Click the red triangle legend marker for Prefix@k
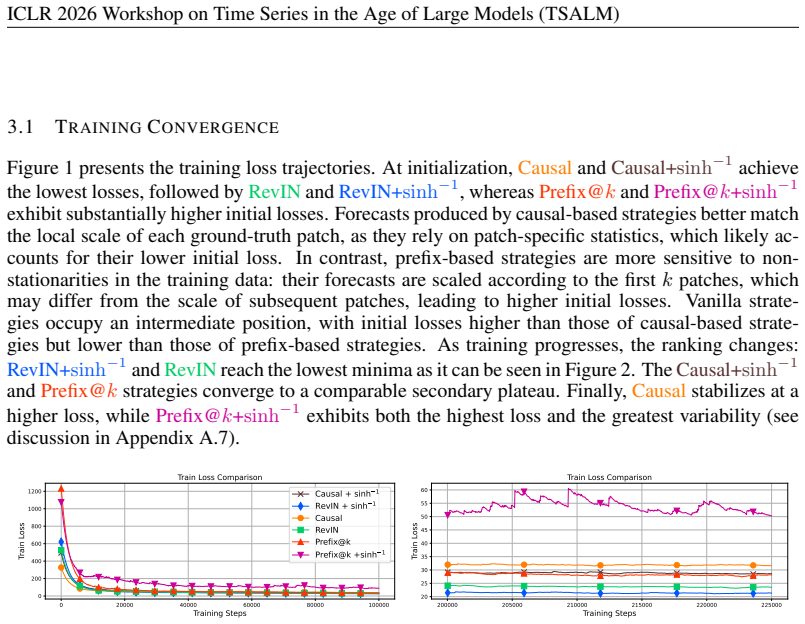This screenshot has width=805, height=624. pos(300,542)
